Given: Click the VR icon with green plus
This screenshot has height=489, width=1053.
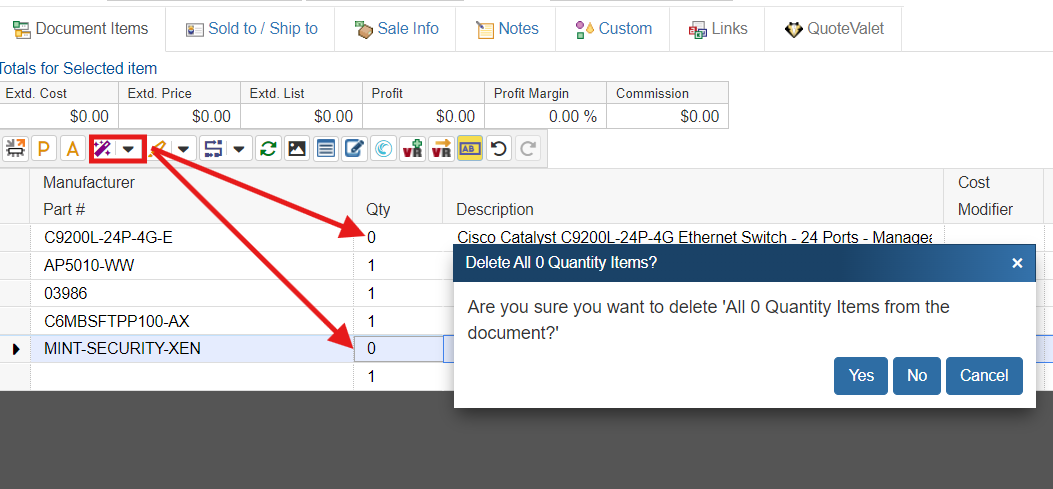Looking at the screenshot, I should pos(412,148).
